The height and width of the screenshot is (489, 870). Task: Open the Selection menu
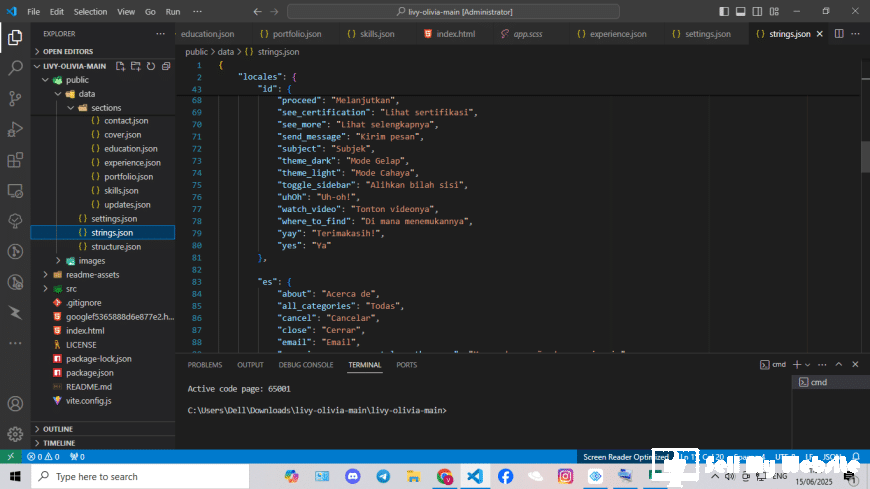tap(90, 11)
